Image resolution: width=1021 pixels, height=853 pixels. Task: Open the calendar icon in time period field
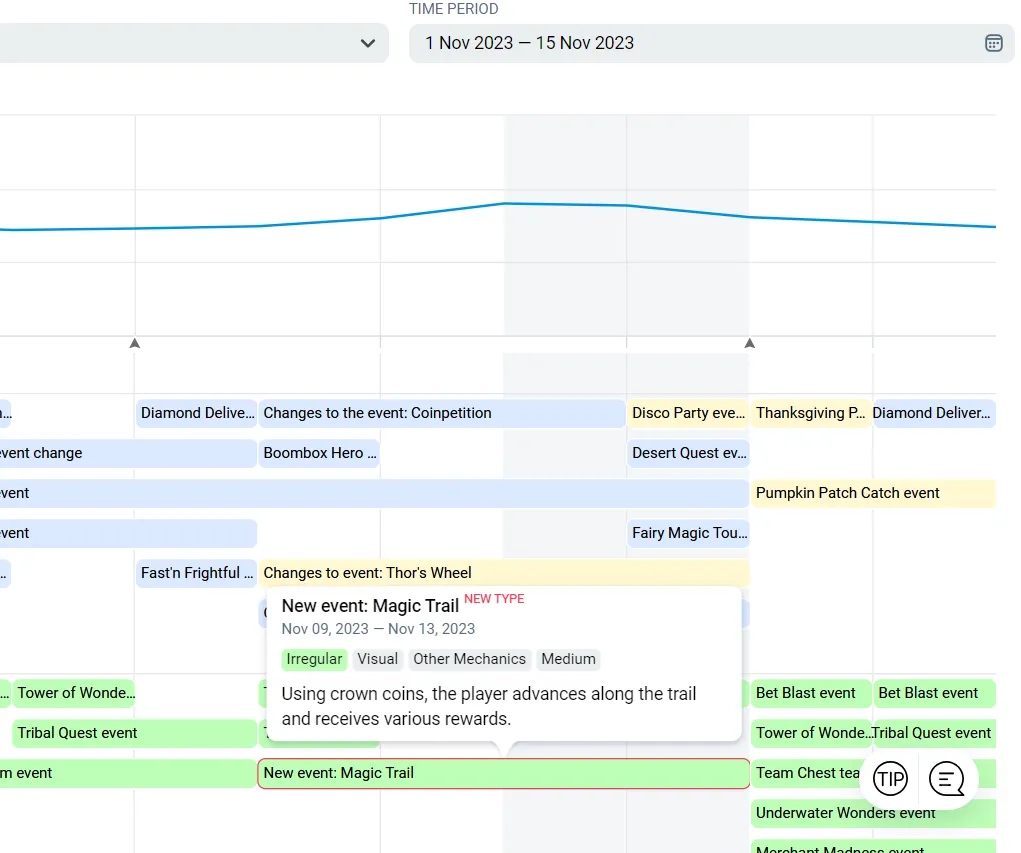(x=993, y=43)
